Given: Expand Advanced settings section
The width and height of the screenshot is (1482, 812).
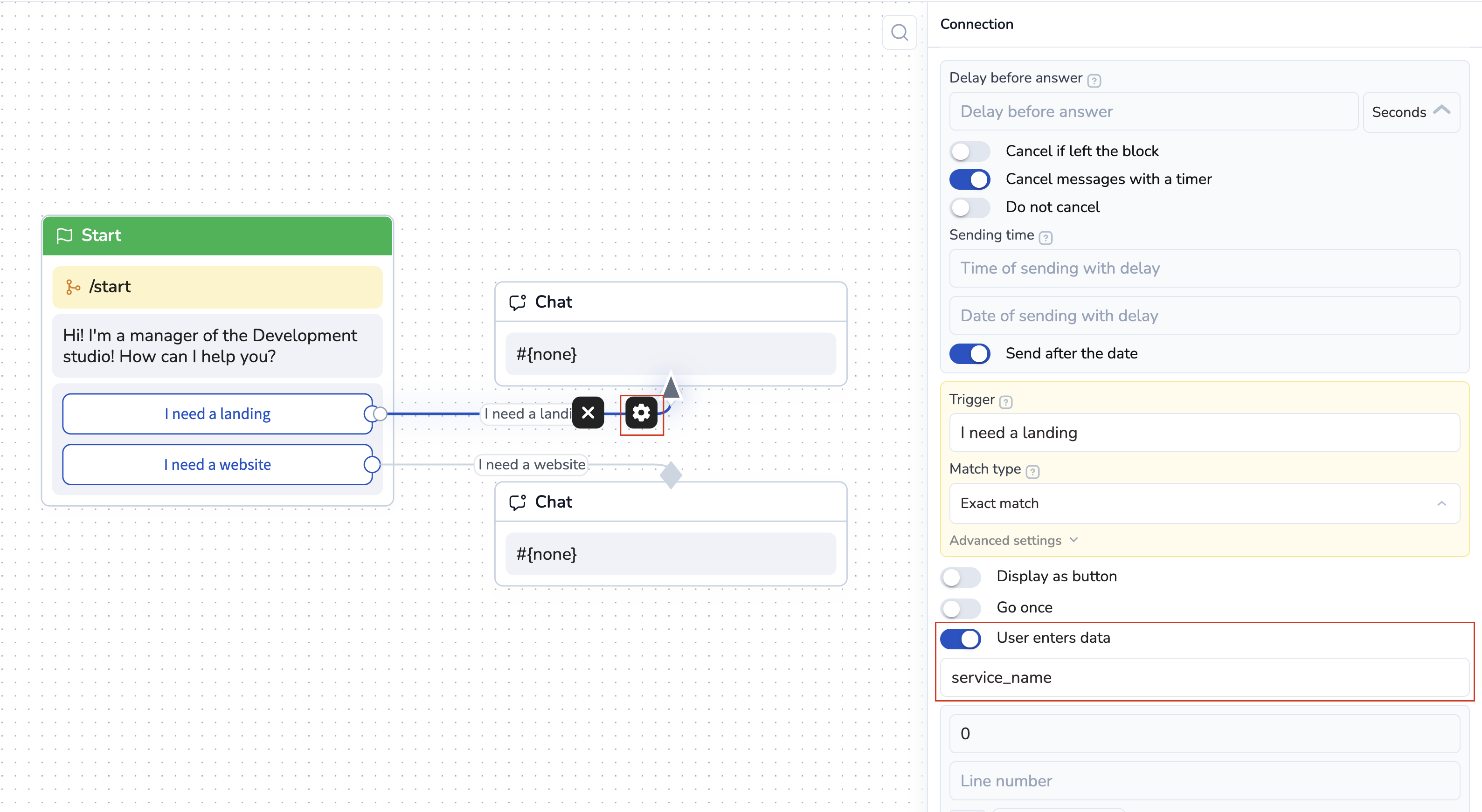Looking at the screenshot, I should pos(1013,541).
